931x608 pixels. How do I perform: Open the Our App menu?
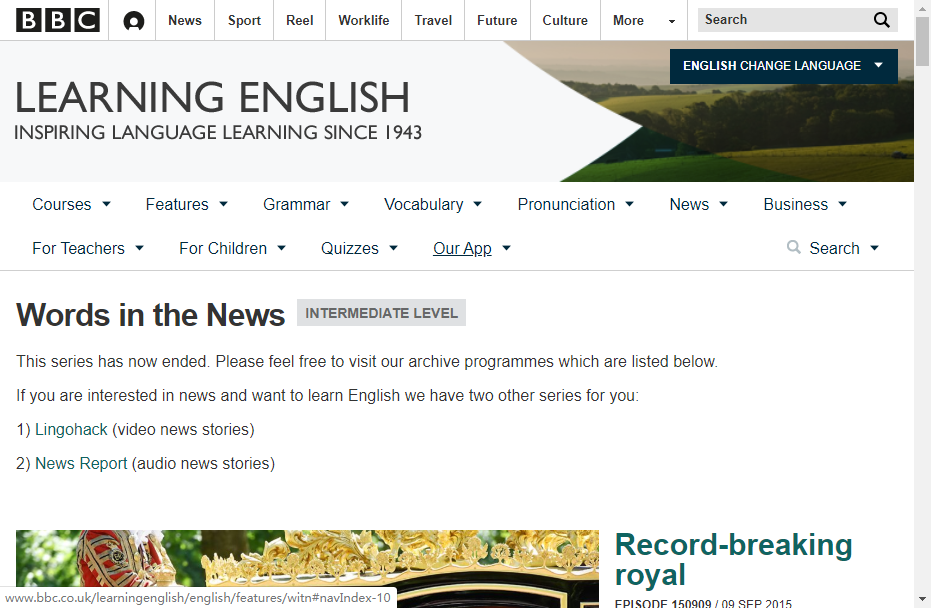471,248
